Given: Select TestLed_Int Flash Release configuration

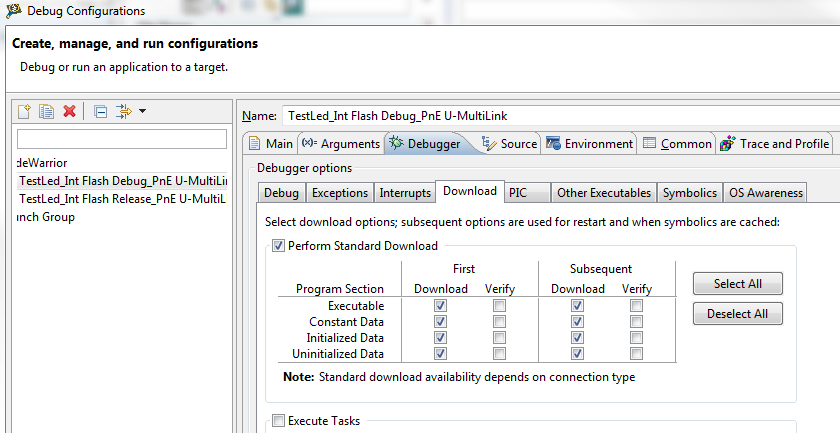Looking at the screenshot, I should pyautogui.click(x=122, y=198).
